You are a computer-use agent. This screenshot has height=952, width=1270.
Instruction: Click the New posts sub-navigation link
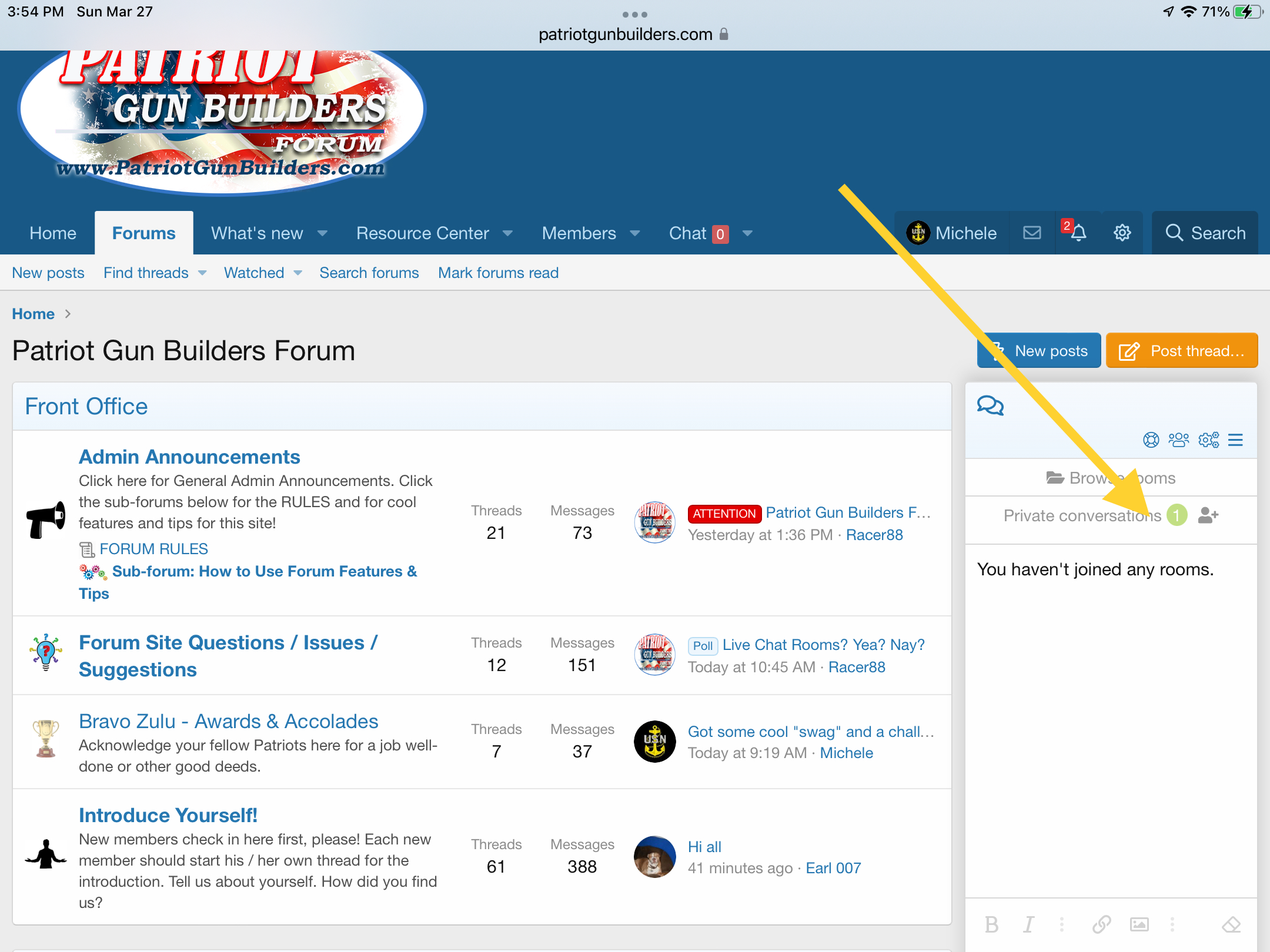[48, 273]
